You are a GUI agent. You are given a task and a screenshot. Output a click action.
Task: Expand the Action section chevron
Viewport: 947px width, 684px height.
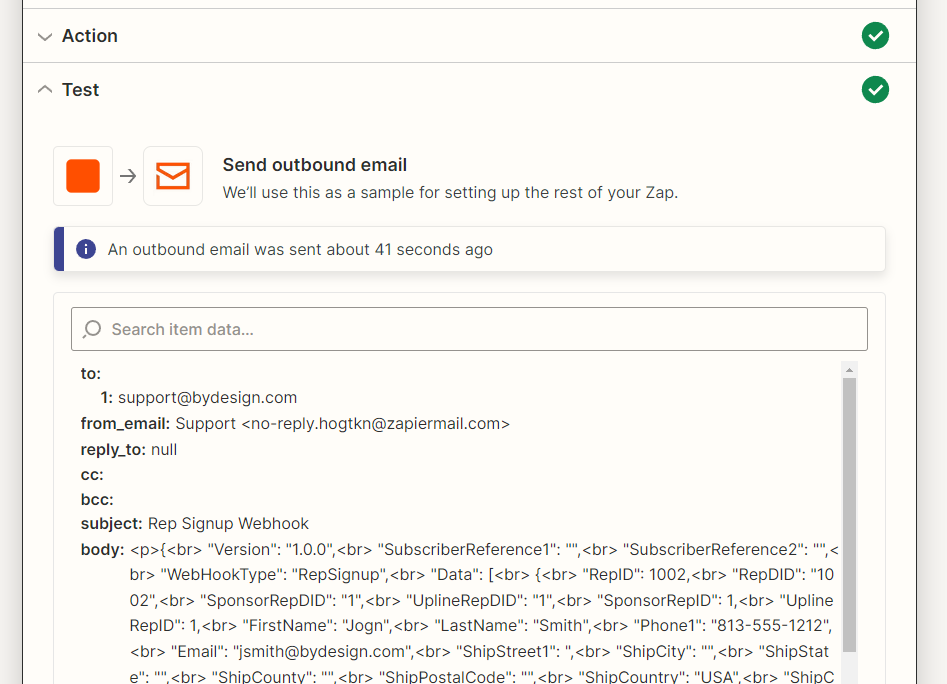44,36
